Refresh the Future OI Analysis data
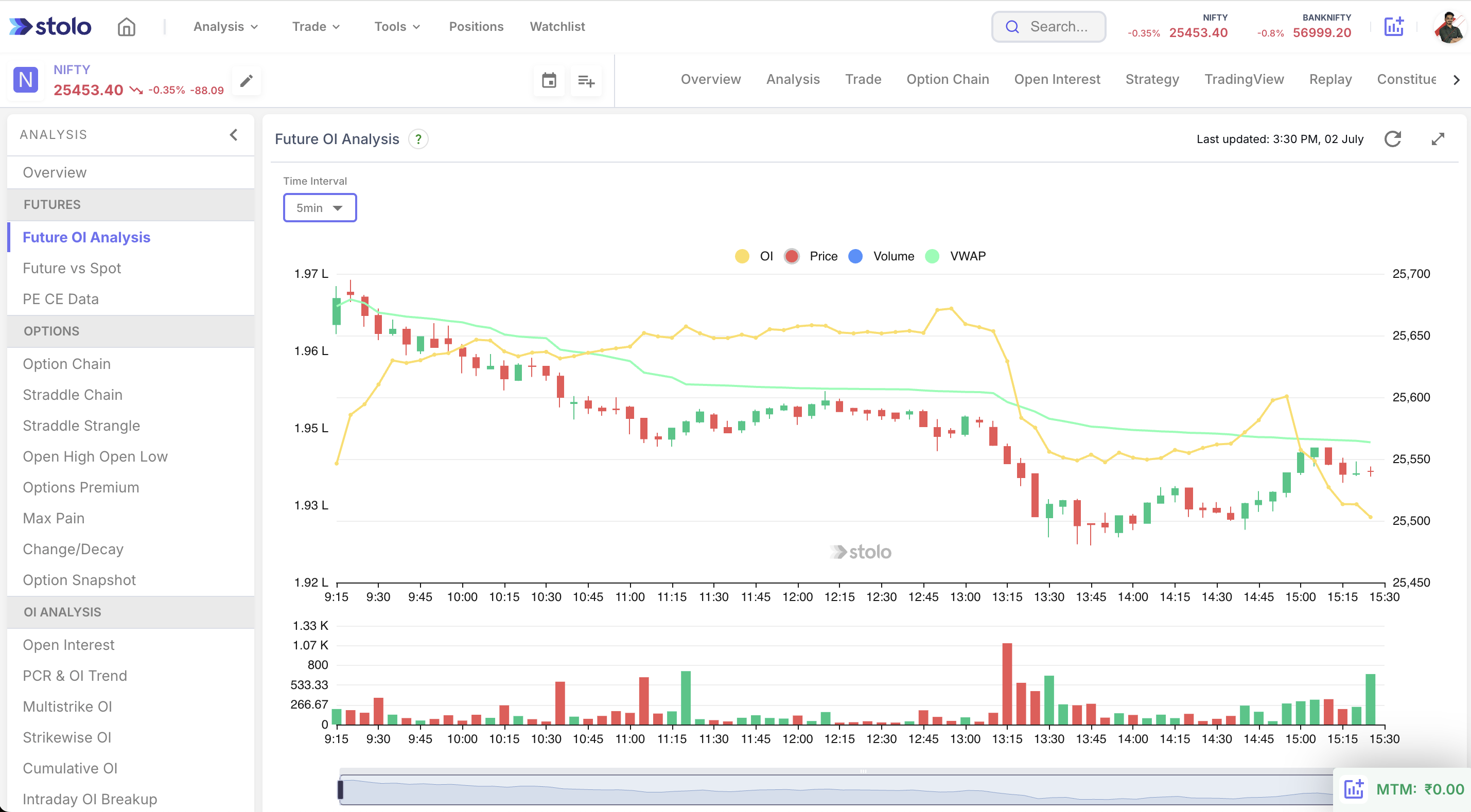The image size is (1471, 812). click(x=1393, y=139)
